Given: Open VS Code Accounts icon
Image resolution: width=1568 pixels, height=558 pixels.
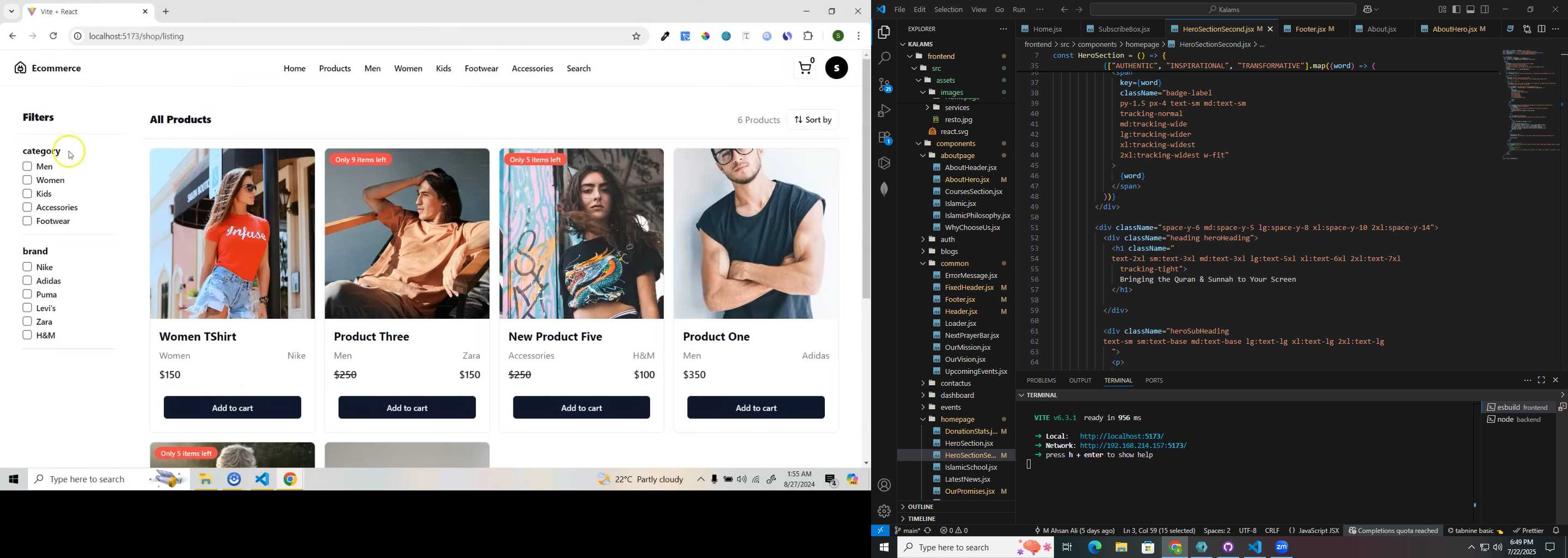Looking at the screenshot, I should 884,486.
